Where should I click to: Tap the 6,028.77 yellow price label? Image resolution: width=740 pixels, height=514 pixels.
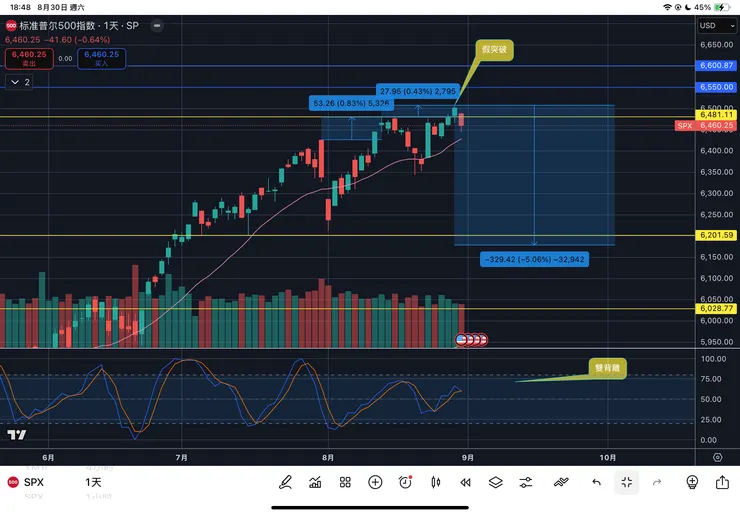[716, 308]
